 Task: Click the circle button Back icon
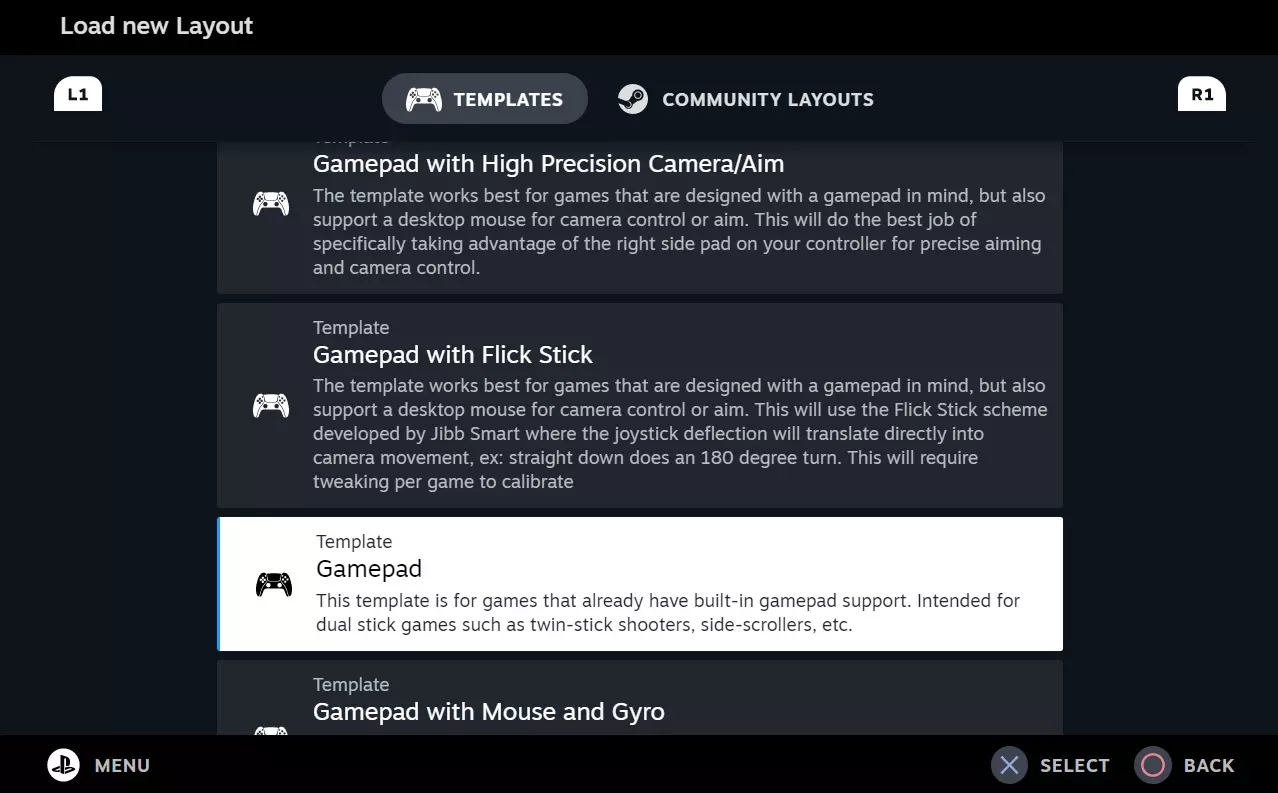coord(1152,765)
